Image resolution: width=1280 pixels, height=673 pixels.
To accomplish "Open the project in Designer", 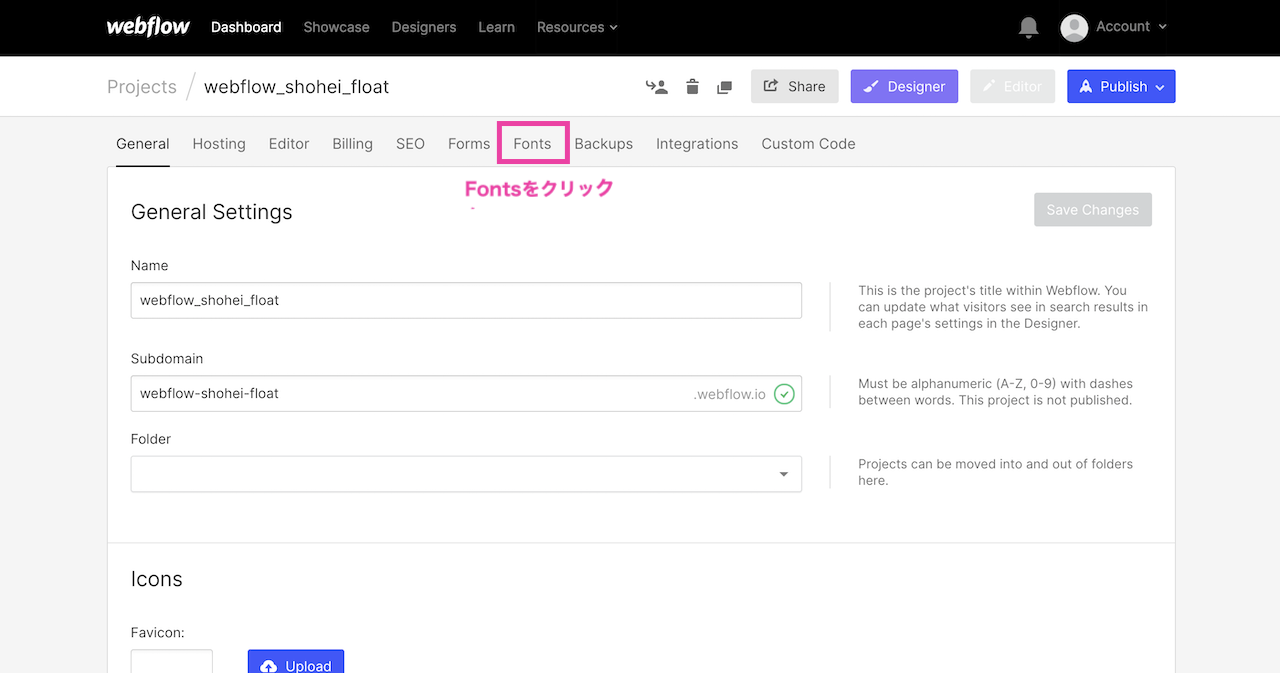I will tap(904, 86).
